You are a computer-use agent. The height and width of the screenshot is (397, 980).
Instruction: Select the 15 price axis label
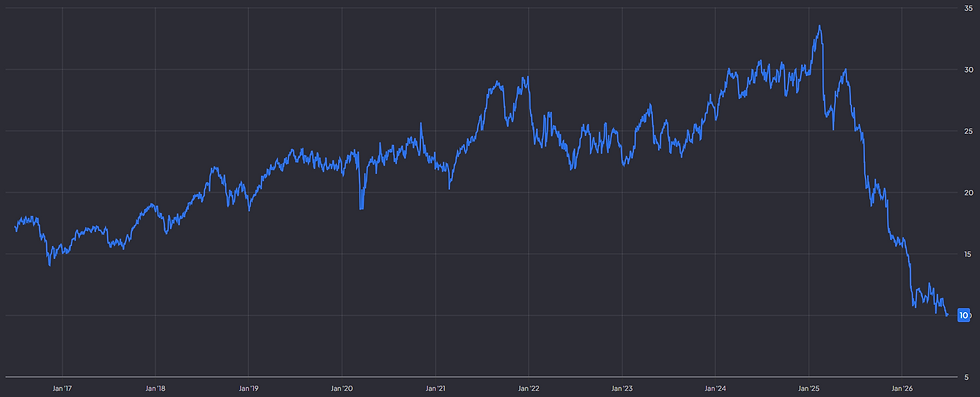coord(968,254)
